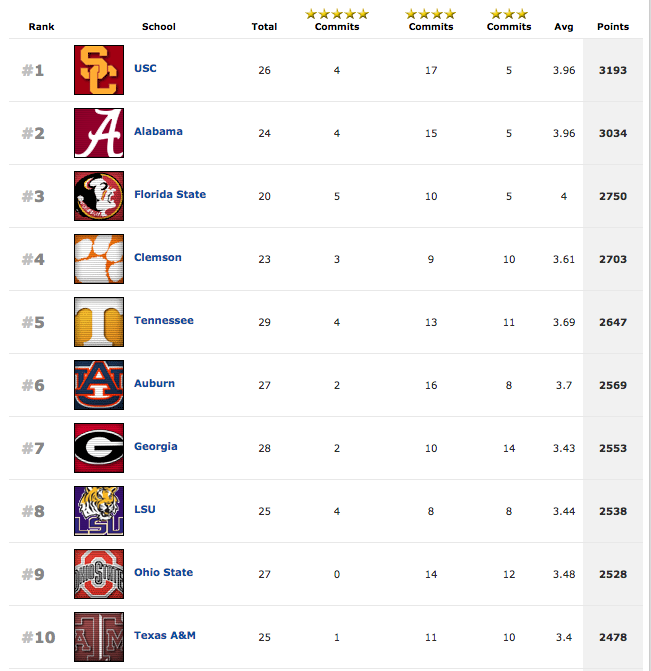Viewport: 651px width, 671px height.
Task: Click the Total column header
Action: coord(264,27)
